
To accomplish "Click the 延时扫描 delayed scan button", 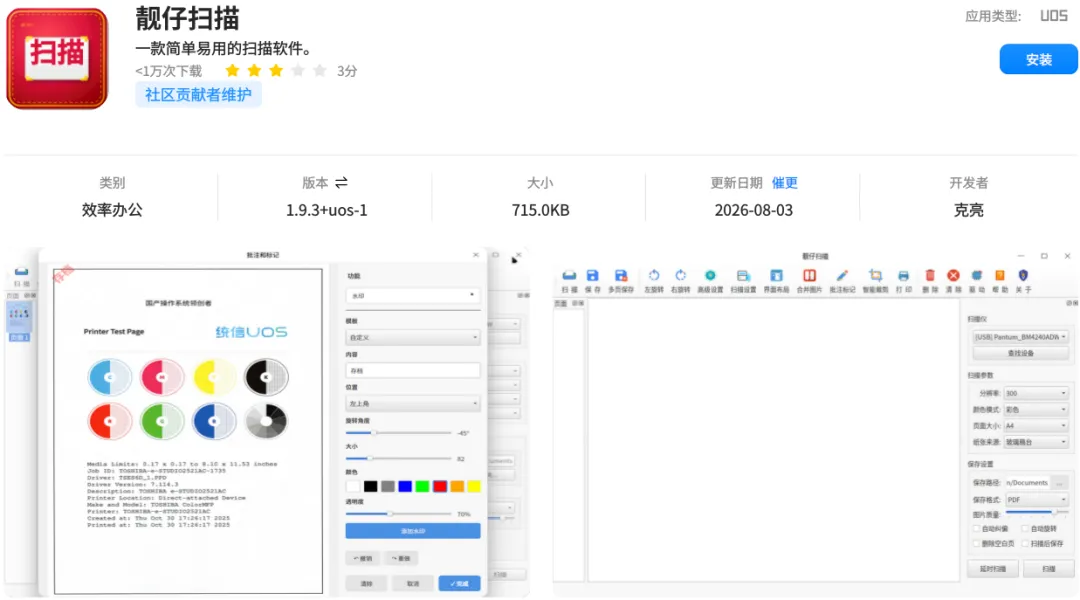I will coord(993,569).
